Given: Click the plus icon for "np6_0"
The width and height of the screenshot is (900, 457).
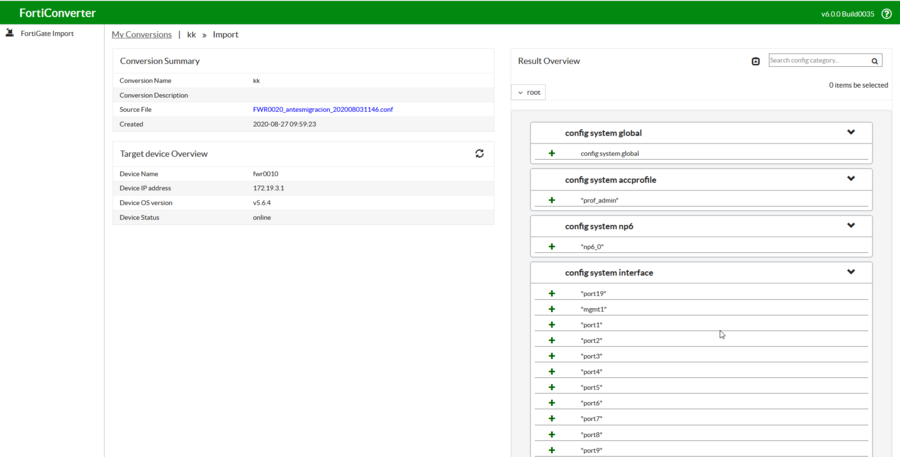Looking at the screenshot, I should [551, 247].
